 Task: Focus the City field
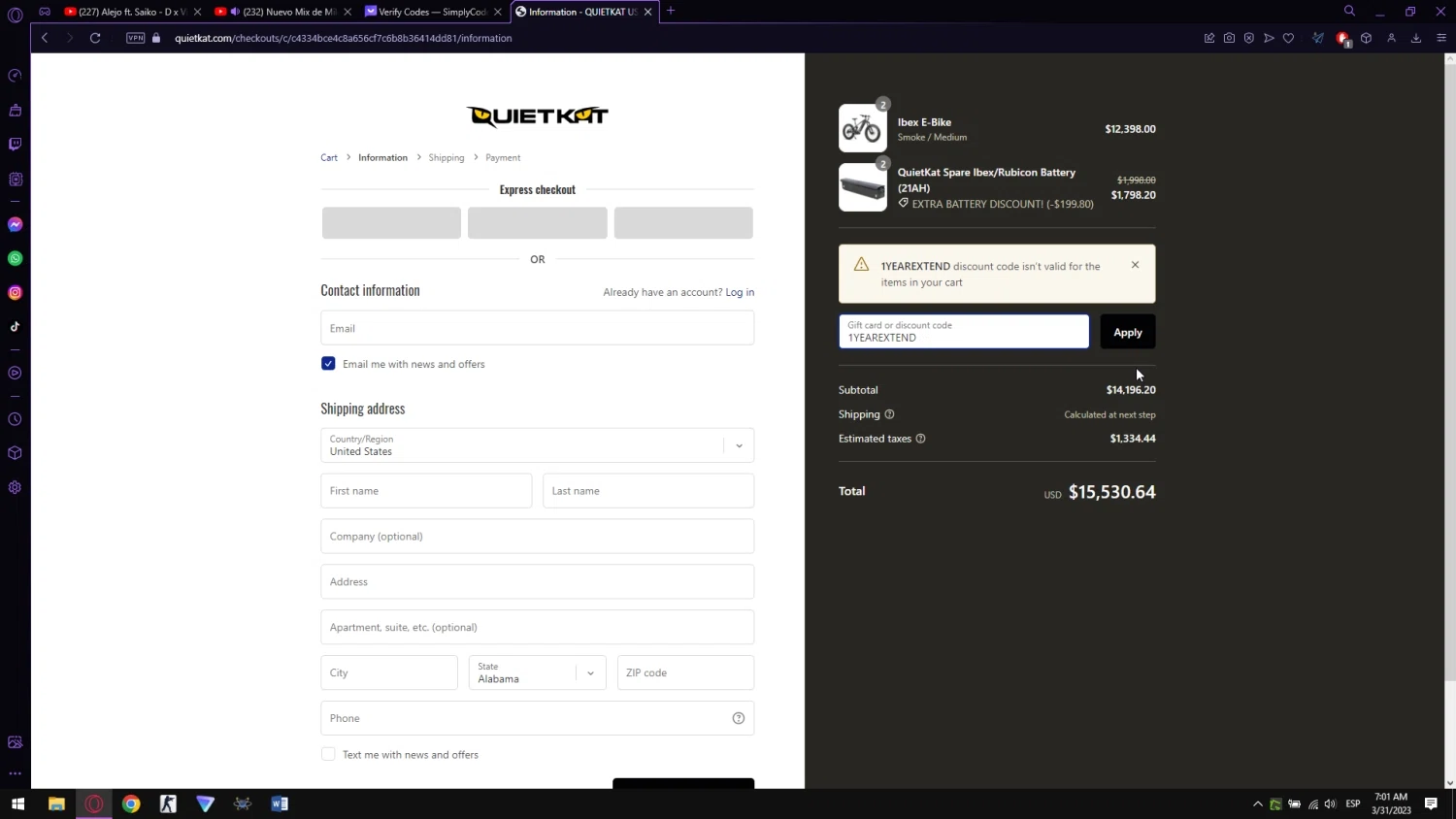(x=389, y=672)
